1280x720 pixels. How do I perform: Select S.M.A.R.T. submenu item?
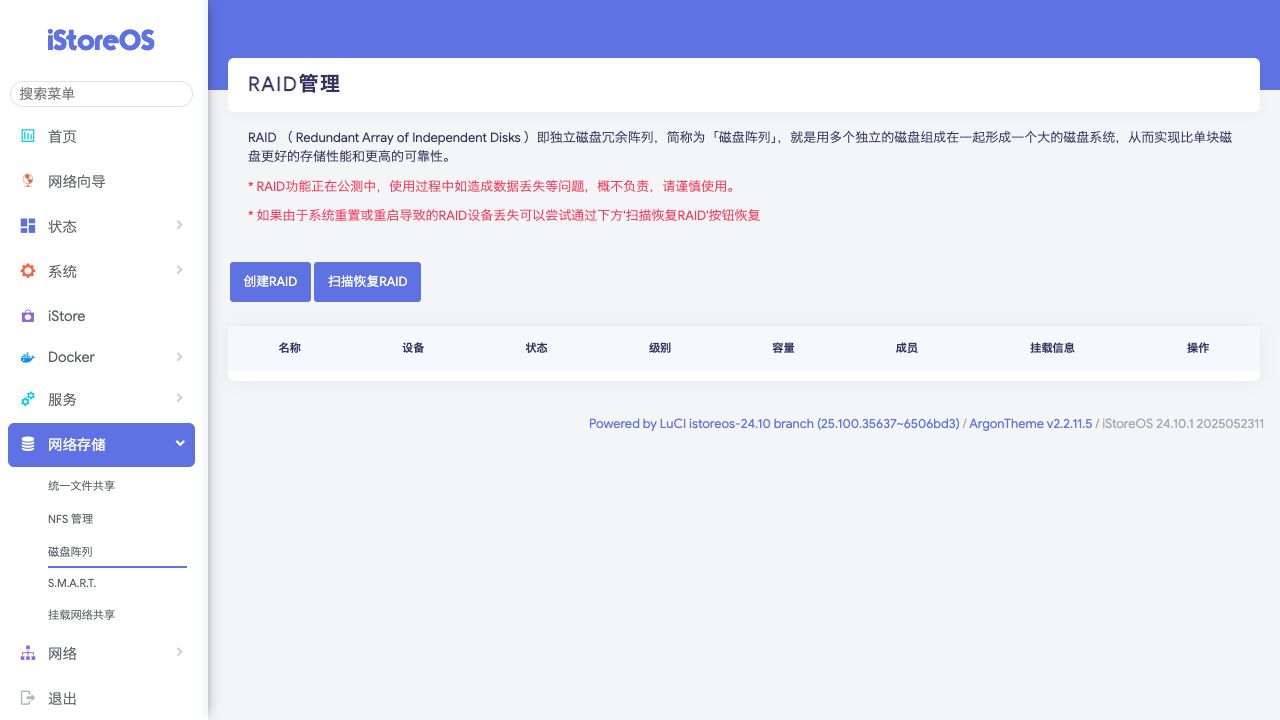click(72, 583)
